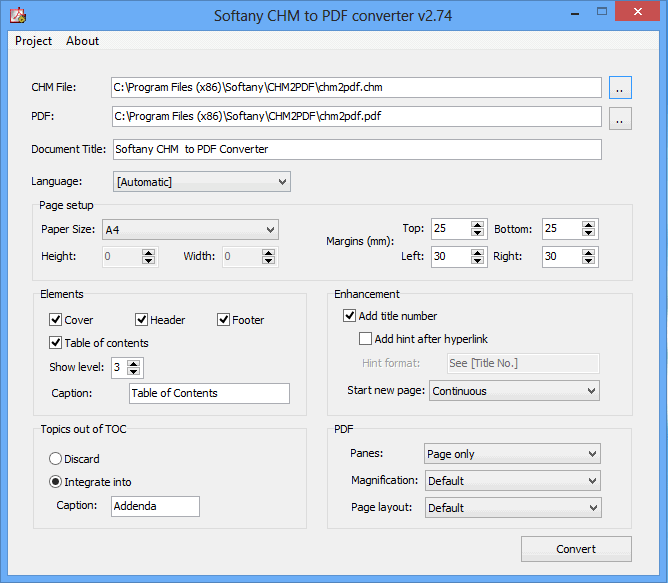Open the Language dropdown

click(282, 182)
